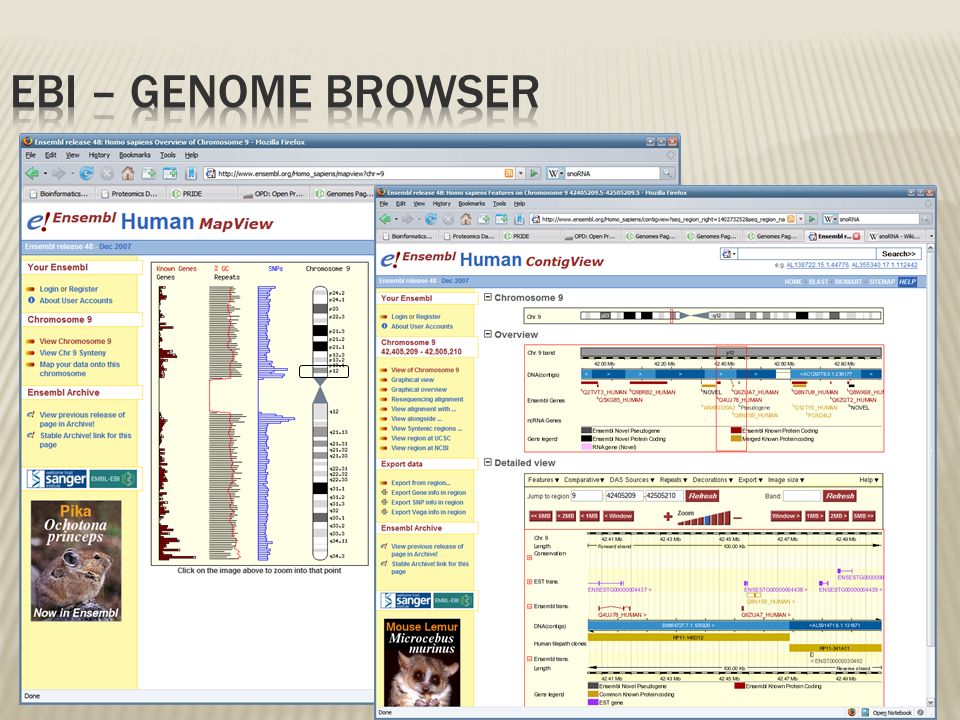Viewport: 960px width, 720px height.
Task: Click green Go arrow in ContigView address bar
Action: 812,219
